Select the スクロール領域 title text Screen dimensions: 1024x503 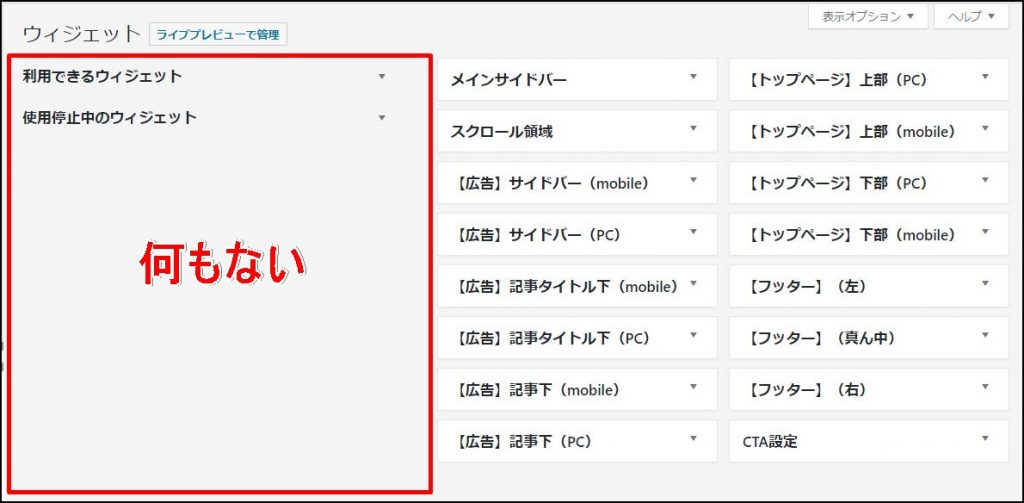(x=502, y=132)
